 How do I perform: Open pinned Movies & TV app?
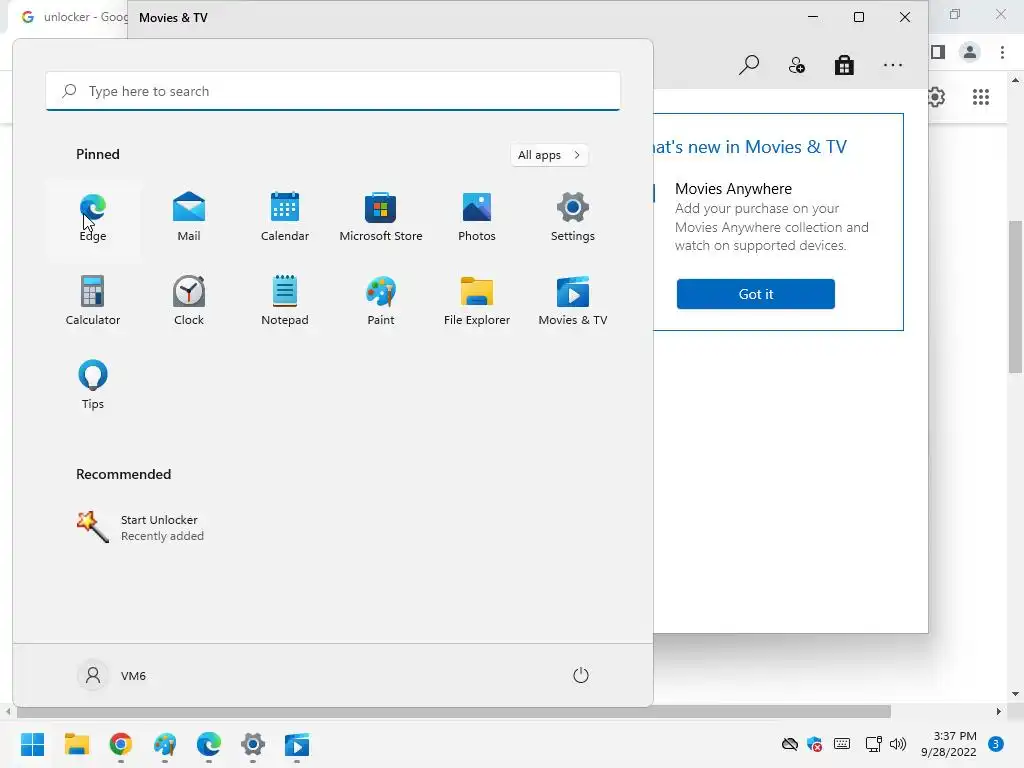(x=573, y=301)
